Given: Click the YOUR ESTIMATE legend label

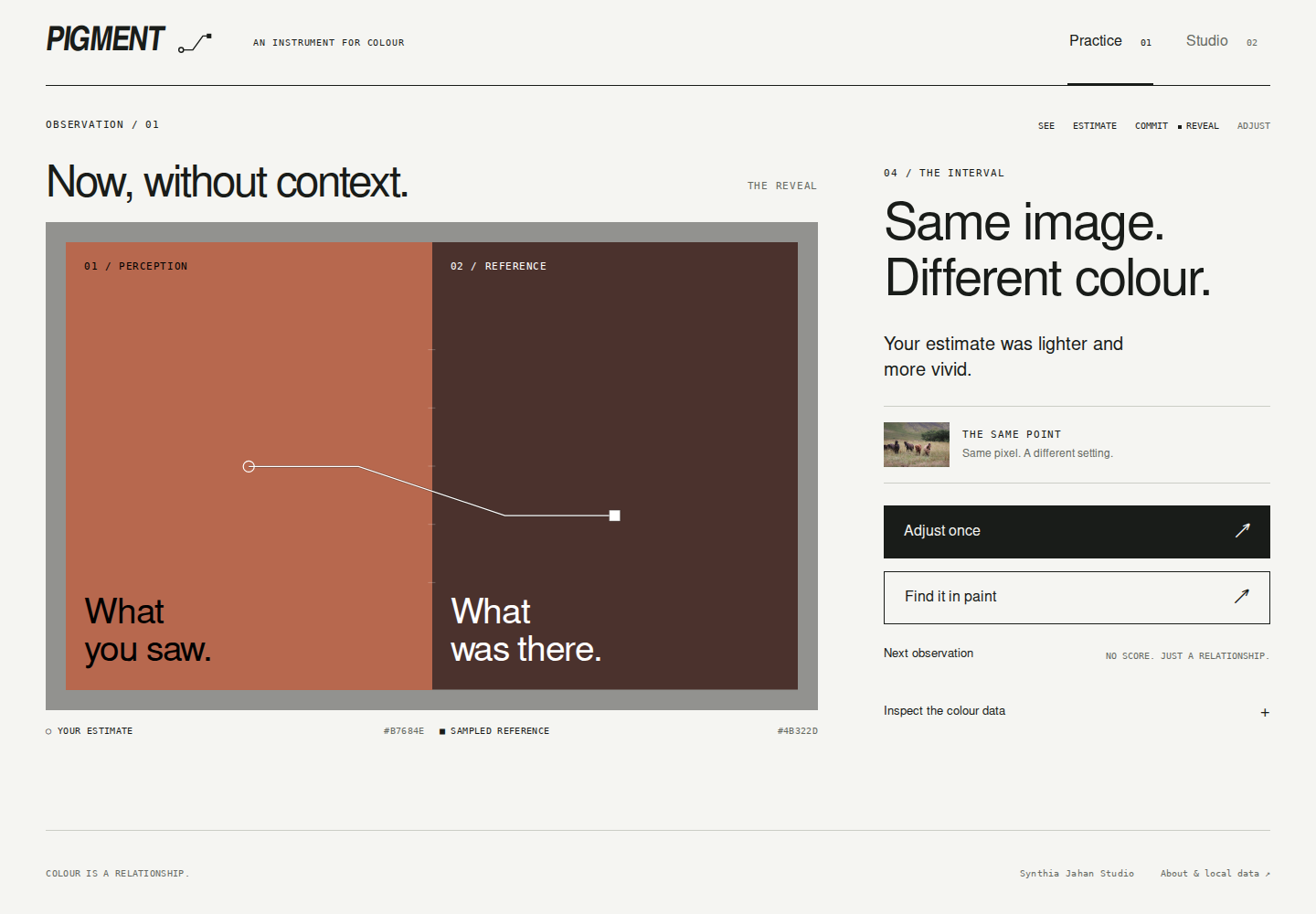Looking at the screenshot, I should [95, 731].
